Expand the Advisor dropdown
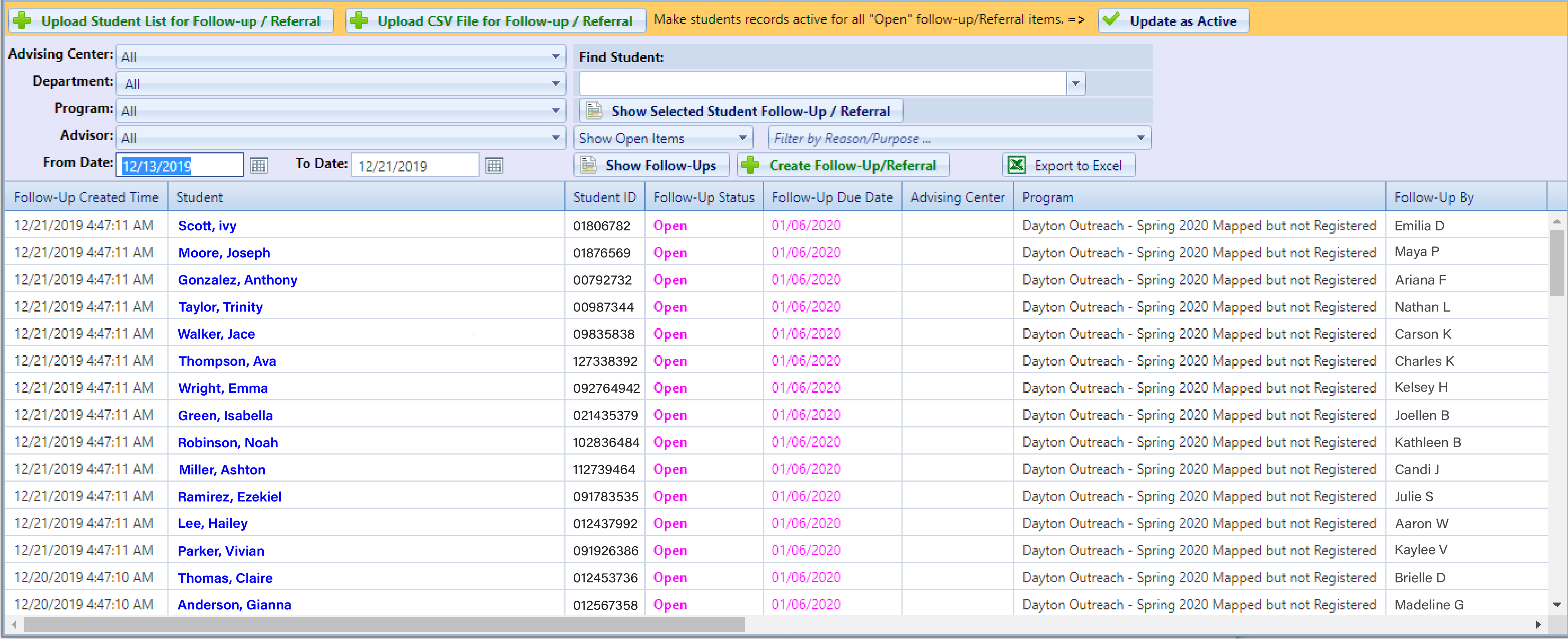Screen dimensions: 1568x639 point(555,138)
